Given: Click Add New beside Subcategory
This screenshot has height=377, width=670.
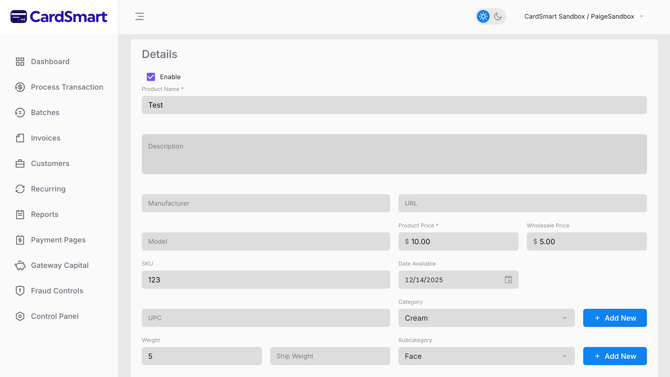Looking at the screenshot, I should click(x=614, y=356).
